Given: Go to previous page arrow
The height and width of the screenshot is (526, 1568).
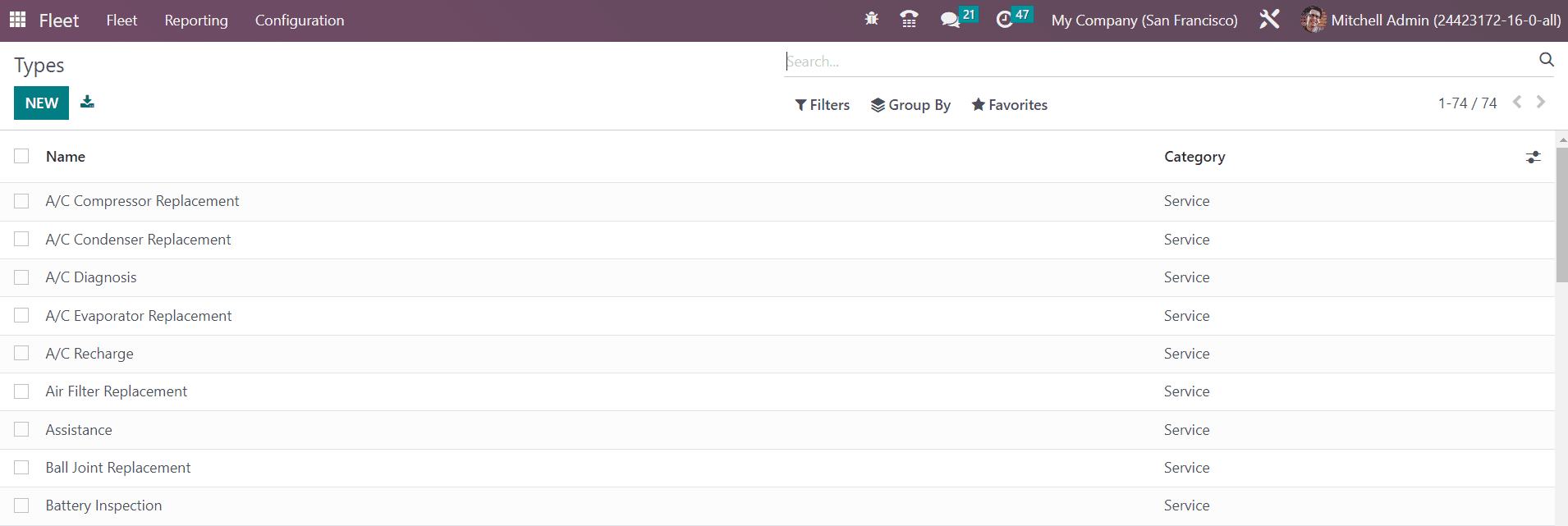Looking at the screenshot, I should [x=1517, y=102].
